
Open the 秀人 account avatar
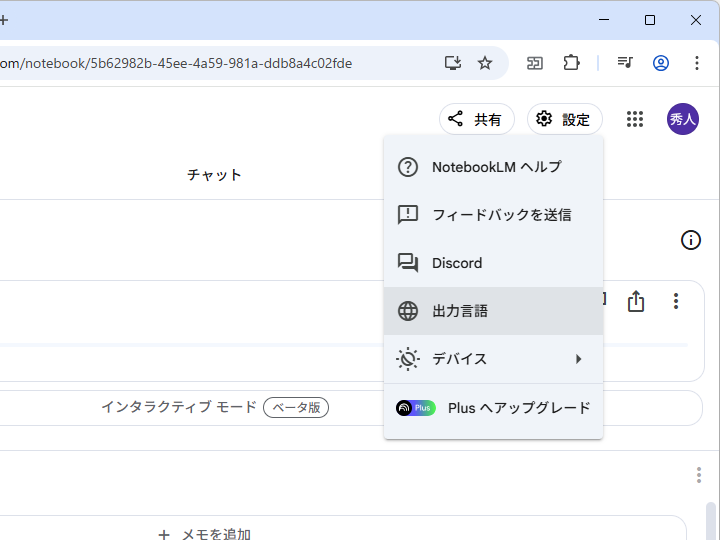click(682, 119)
